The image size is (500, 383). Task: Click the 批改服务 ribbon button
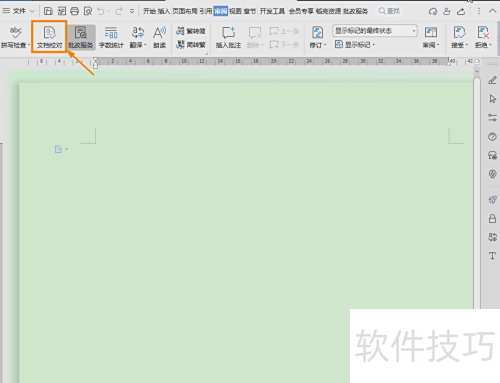(x=81, y=37)
